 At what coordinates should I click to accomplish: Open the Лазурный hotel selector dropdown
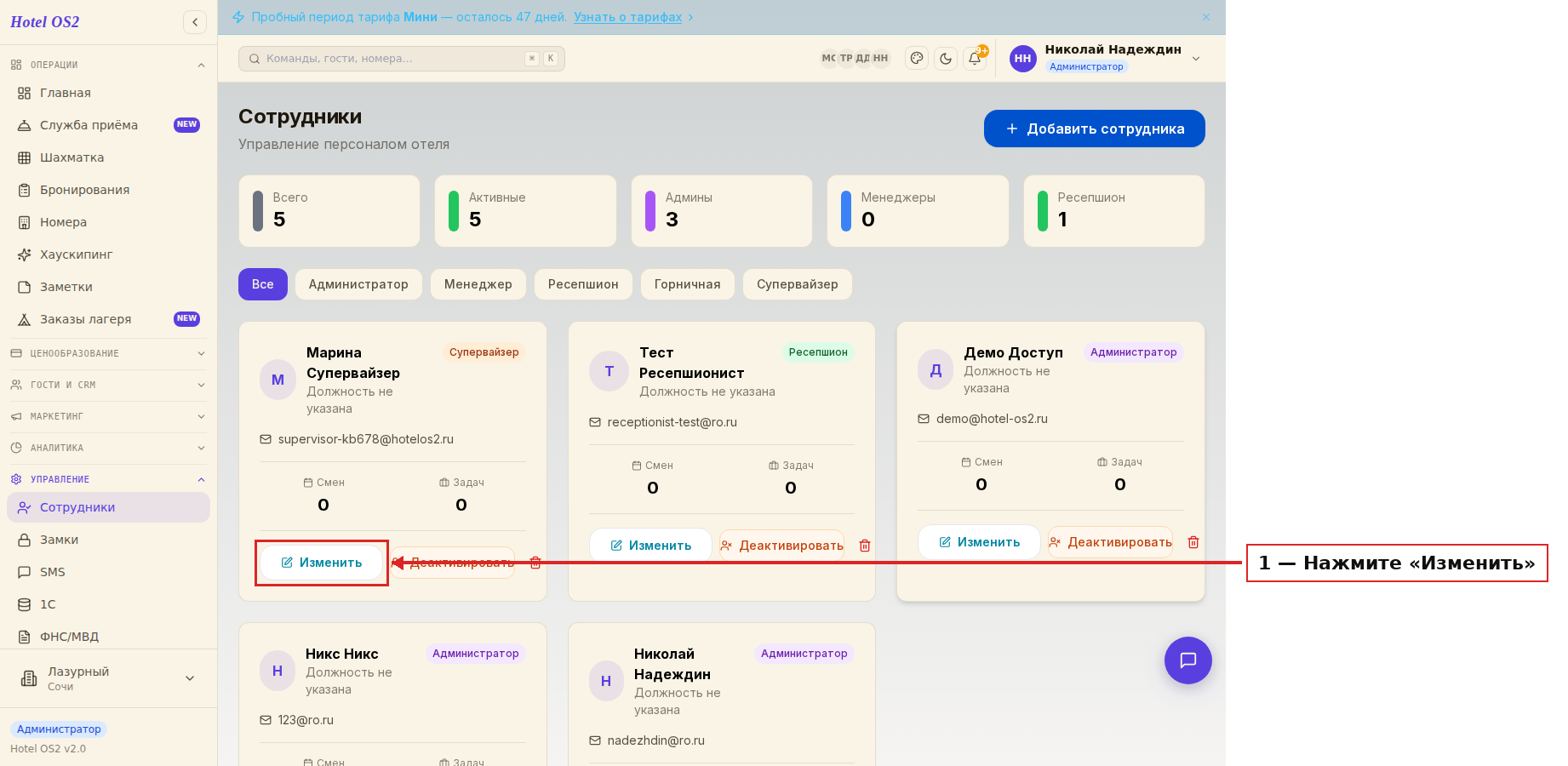coord(108,678)
